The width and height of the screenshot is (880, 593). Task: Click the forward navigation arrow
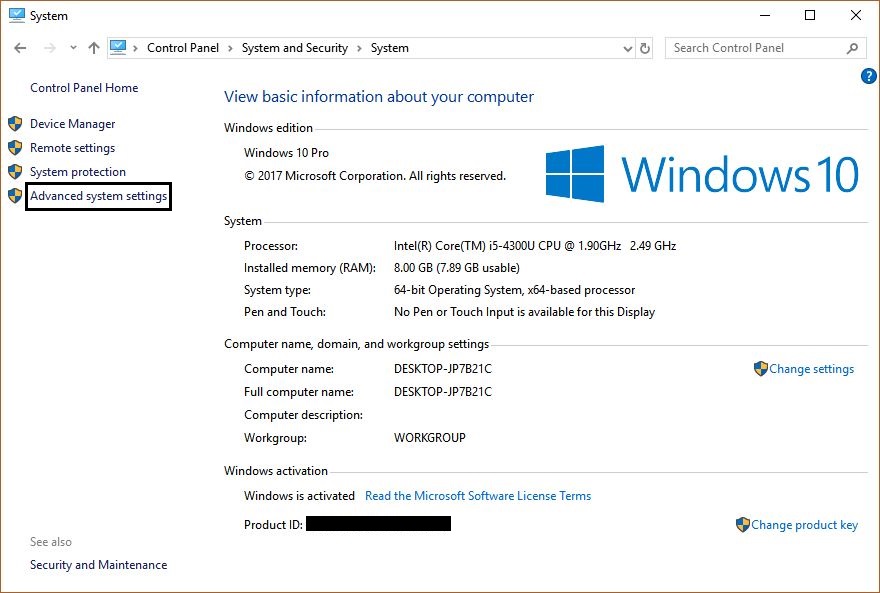point(50,48)
